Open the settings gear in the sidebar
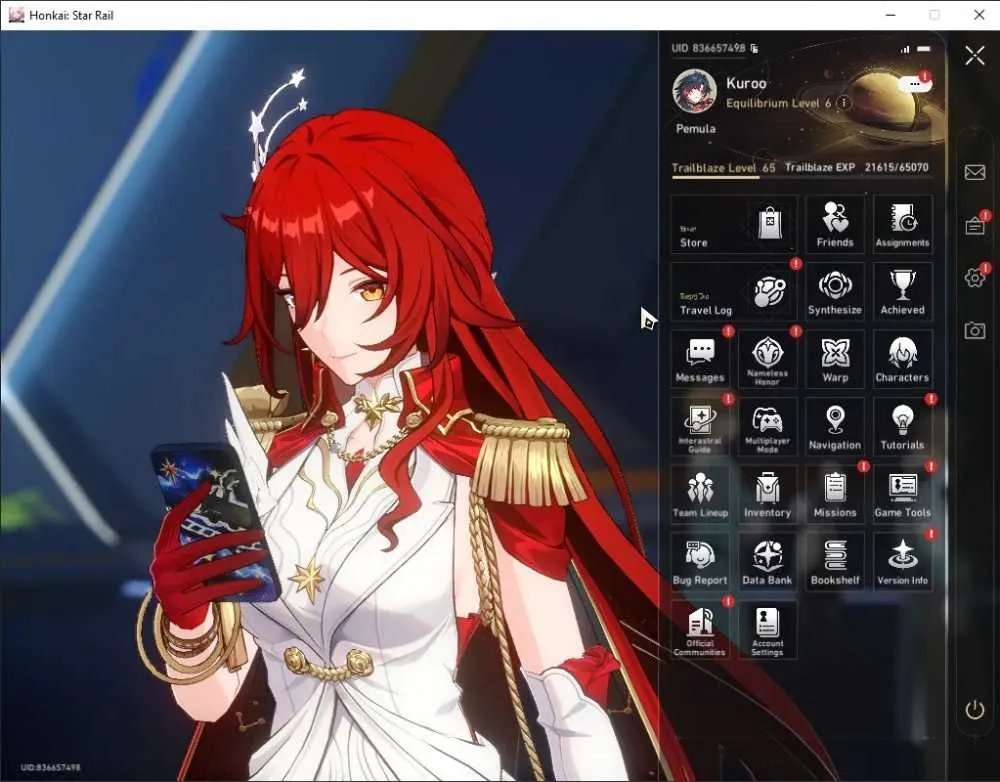Screen dimensions: 1000x782 pyautogui.click(x=974, y=277)
